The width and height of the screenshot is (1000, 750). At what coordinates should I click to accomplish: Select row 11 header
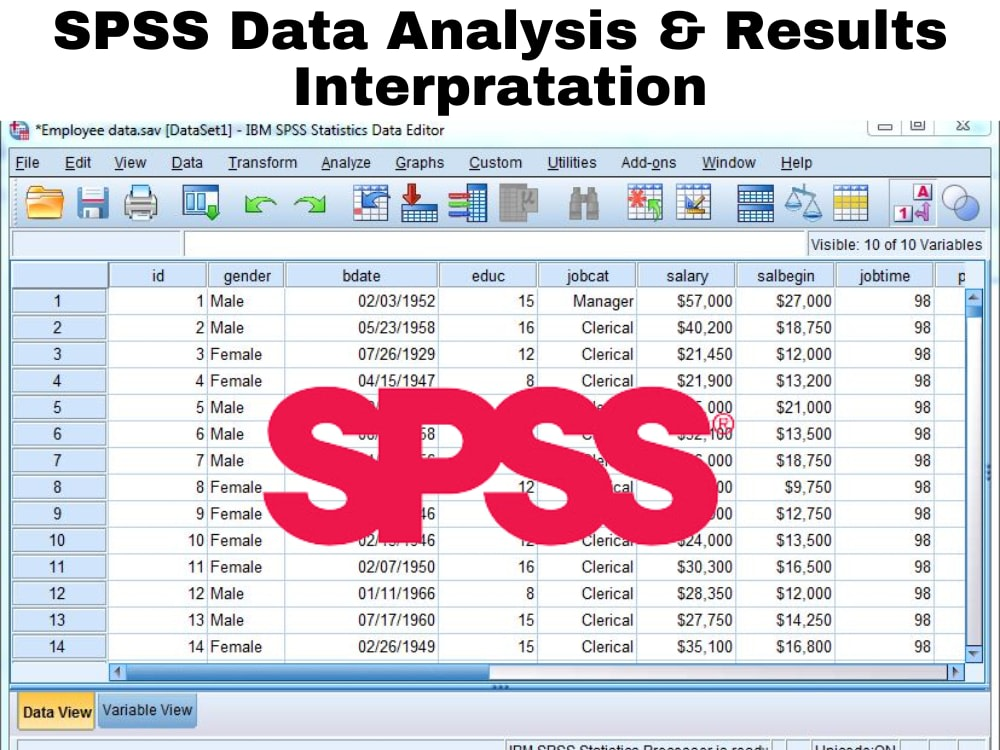coord(58,567)
